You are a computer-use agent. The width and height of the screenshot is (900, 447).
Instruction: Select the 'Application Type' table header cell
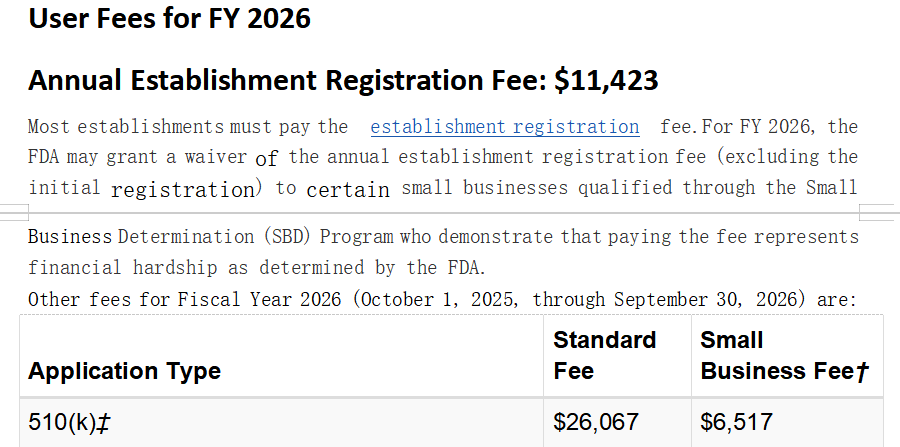point(281,356)
